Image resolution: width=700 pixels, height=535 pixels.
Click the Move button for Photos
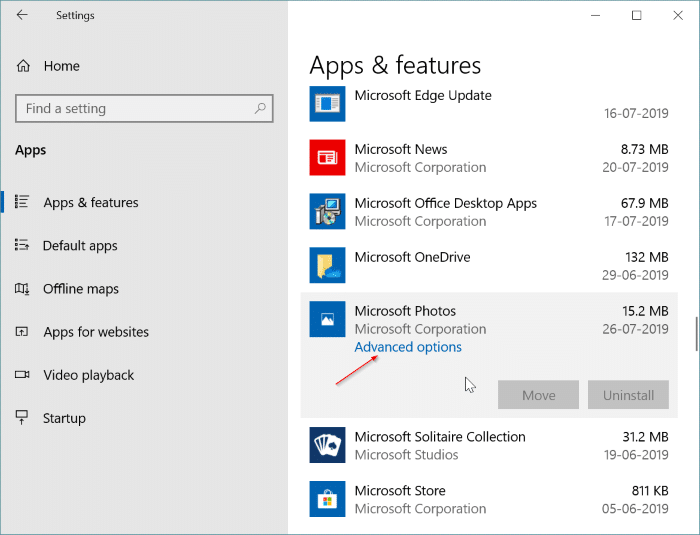click(538, 395)
